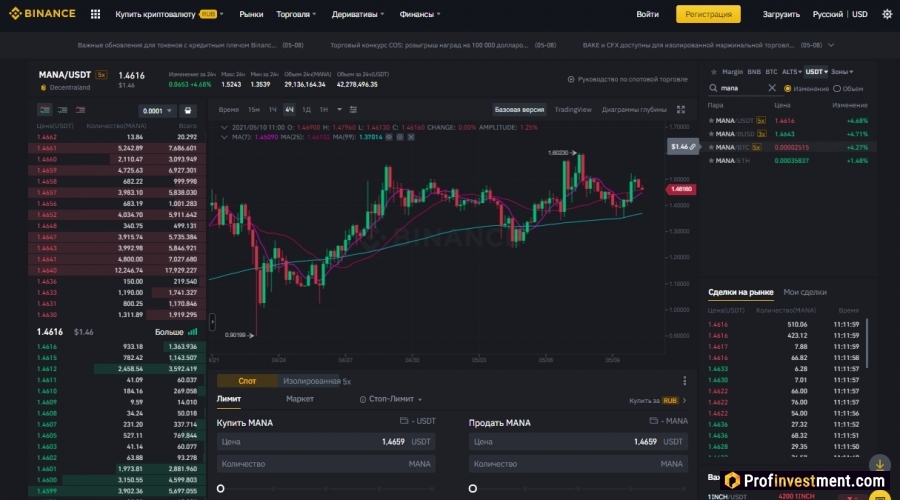Click the download arrow floating icon
Screen dimensions: 900x500
[x=879, y=464]
